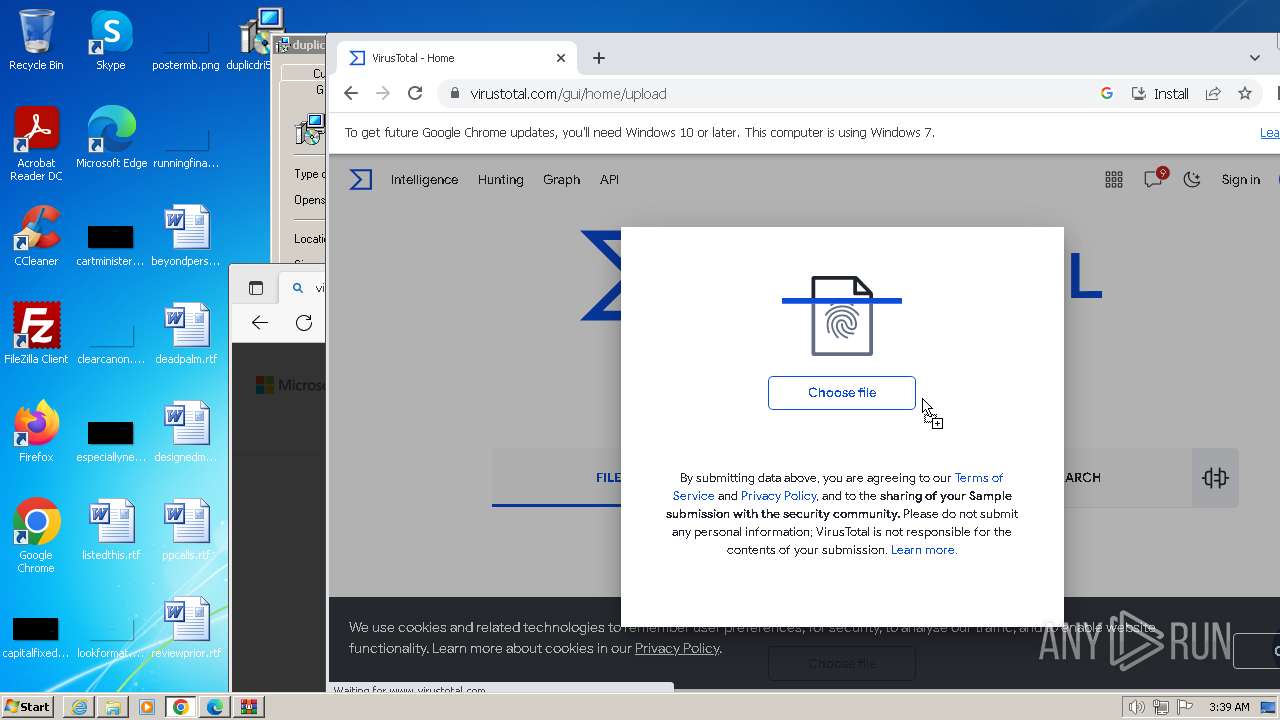Open the Graph menu
The height and width of the screenshot is (720, 1280).
561,180
